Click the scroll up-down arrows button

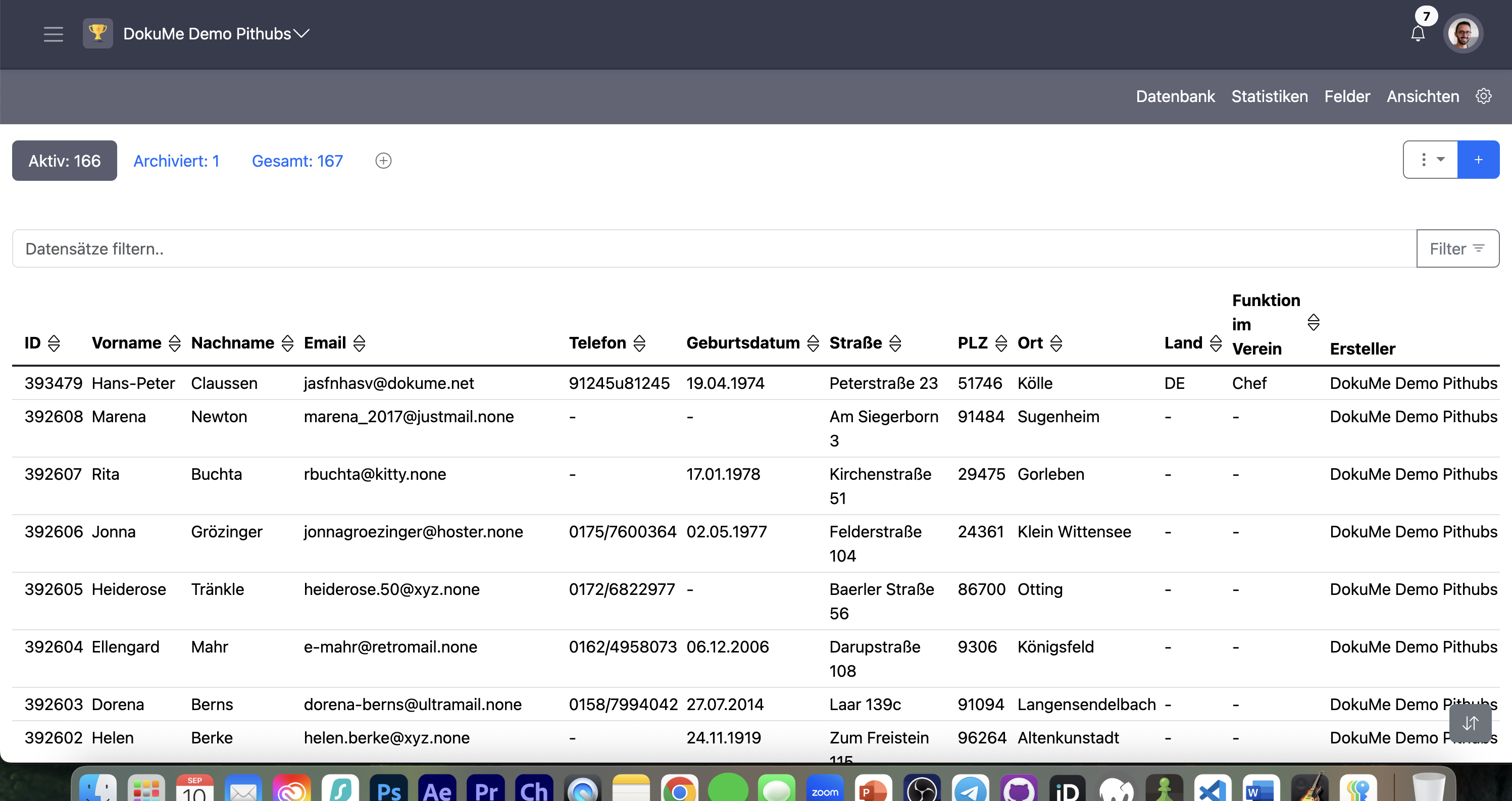click(1470, 723)
